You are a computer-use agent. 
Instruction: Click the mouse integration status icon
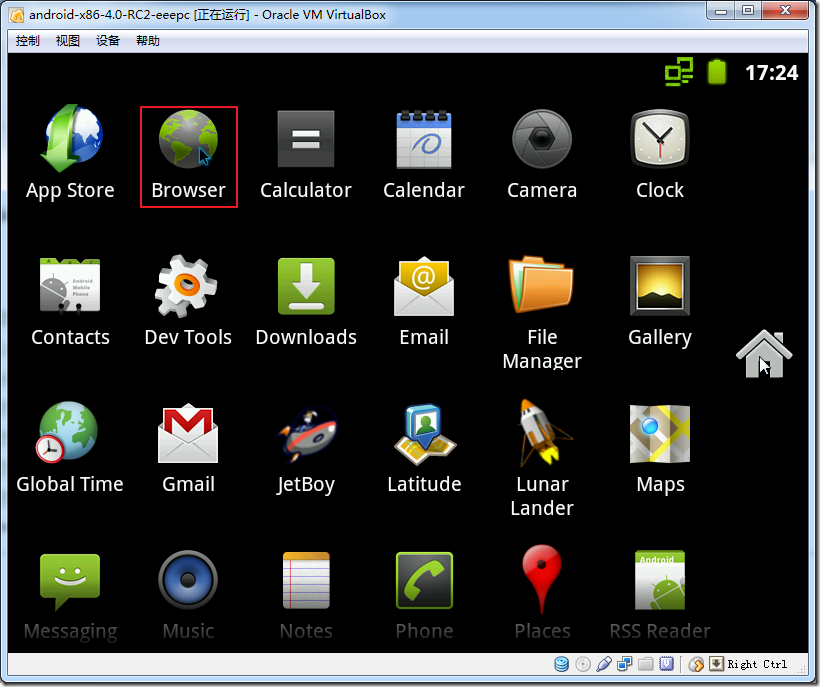pos(696,664)
